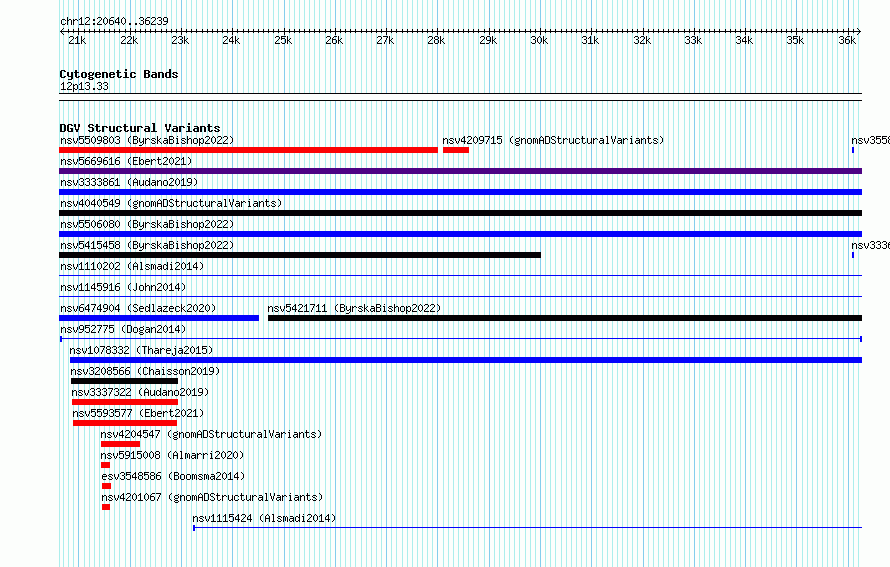Click the nsv5915008 (Almarri2020) label
The image size is (890, 567).
click(x=172, y=455)
